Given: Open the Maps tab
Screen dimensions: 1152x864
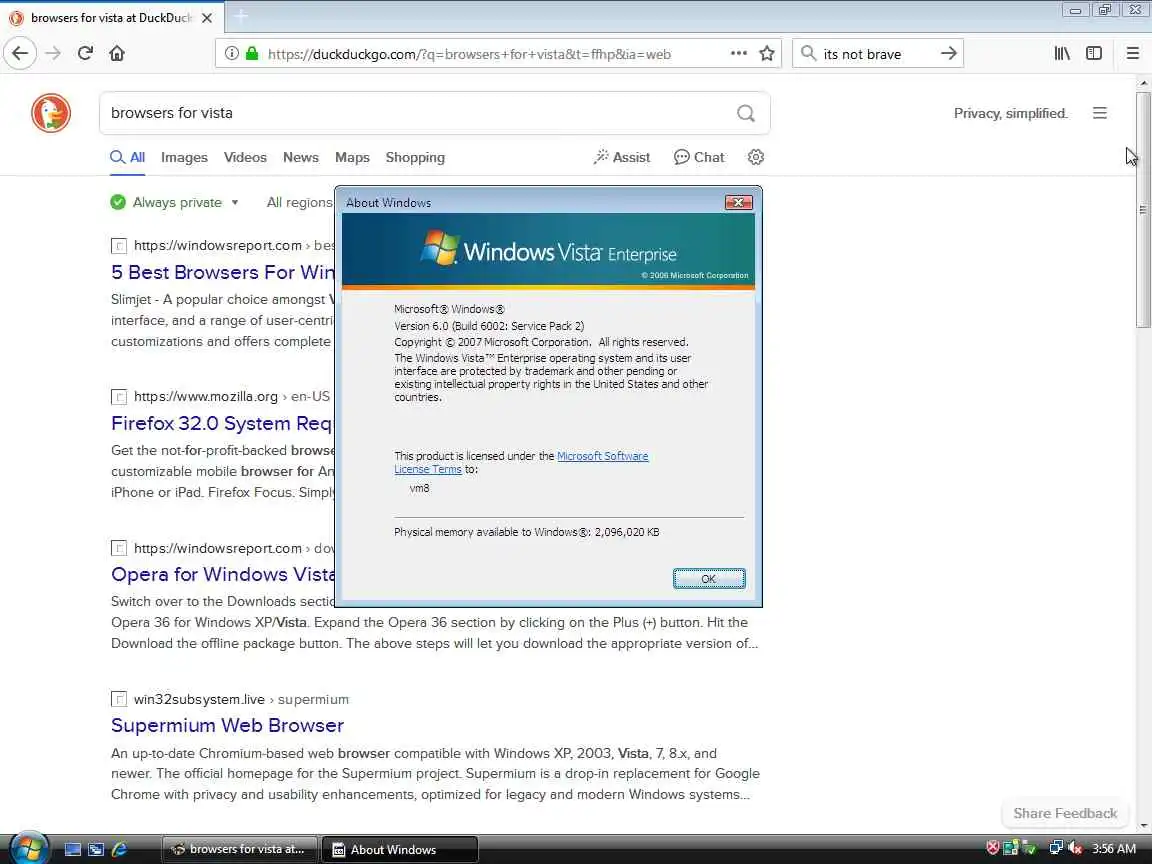Looking at the screenshot, I should [353, 157].
